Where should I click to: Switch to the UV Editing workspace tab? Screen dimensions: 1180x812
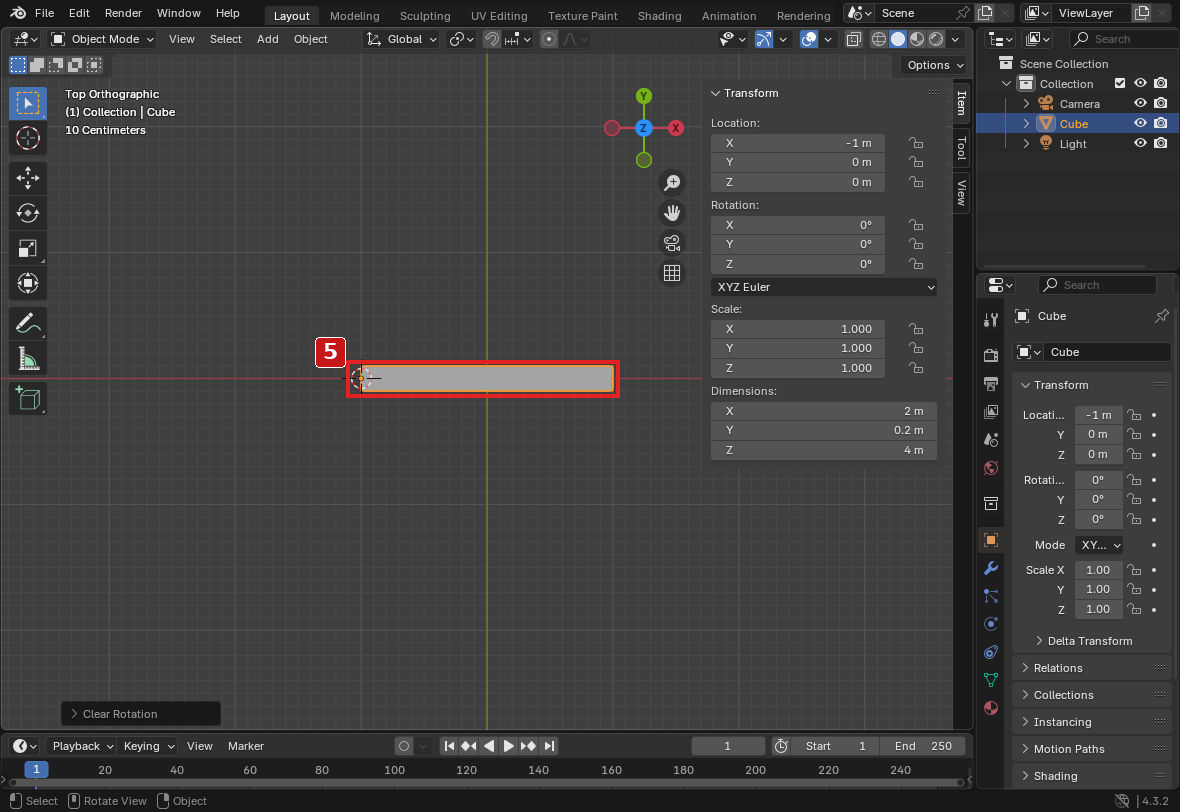[x=499, y=15]
